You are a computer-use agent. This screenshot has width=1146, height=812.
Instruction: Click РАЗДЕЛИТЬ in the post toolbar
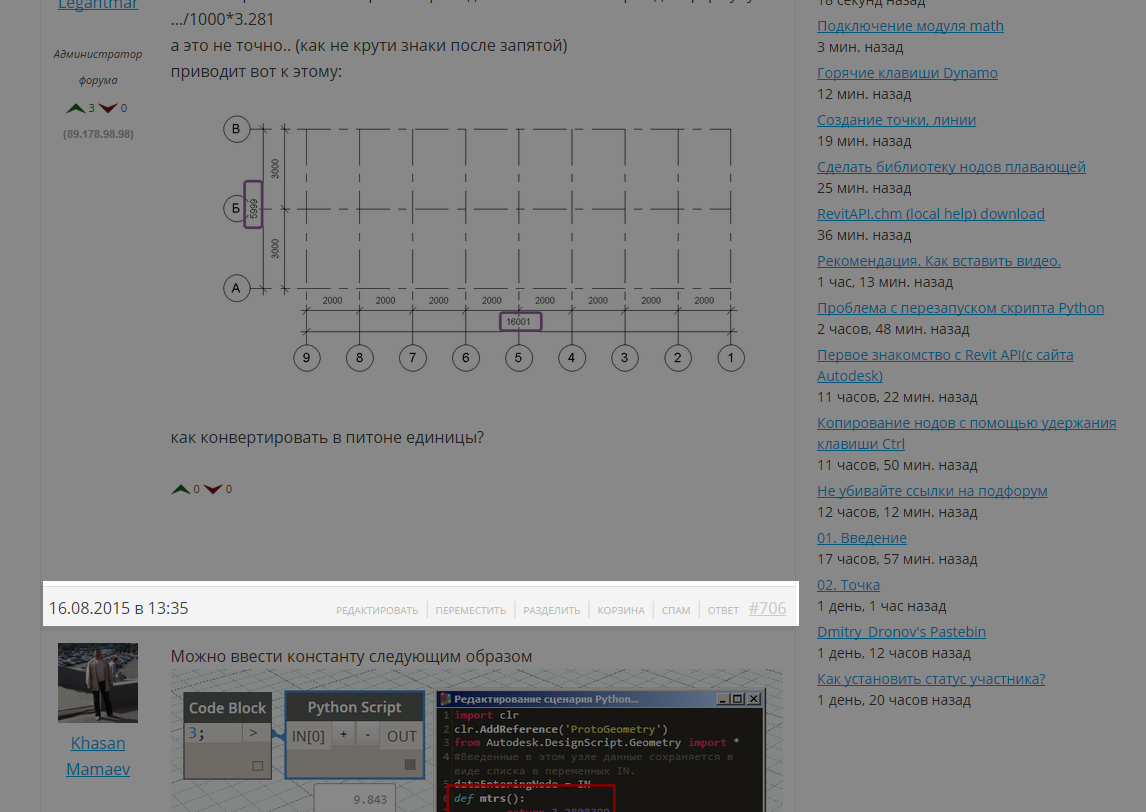tap(552, 610)
